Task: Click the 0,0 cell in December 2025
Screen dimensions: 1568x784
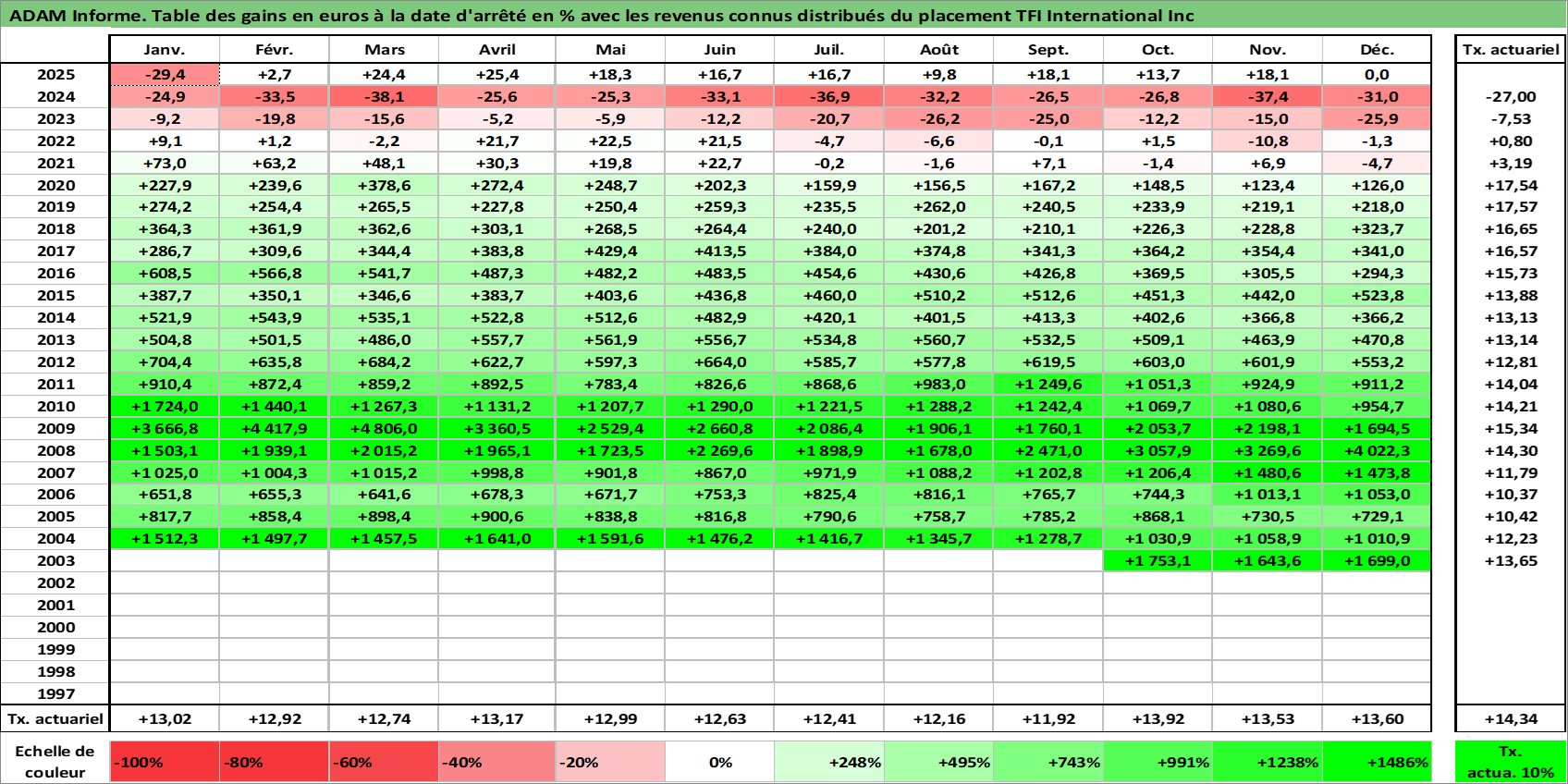Action: pos(1377,75)
